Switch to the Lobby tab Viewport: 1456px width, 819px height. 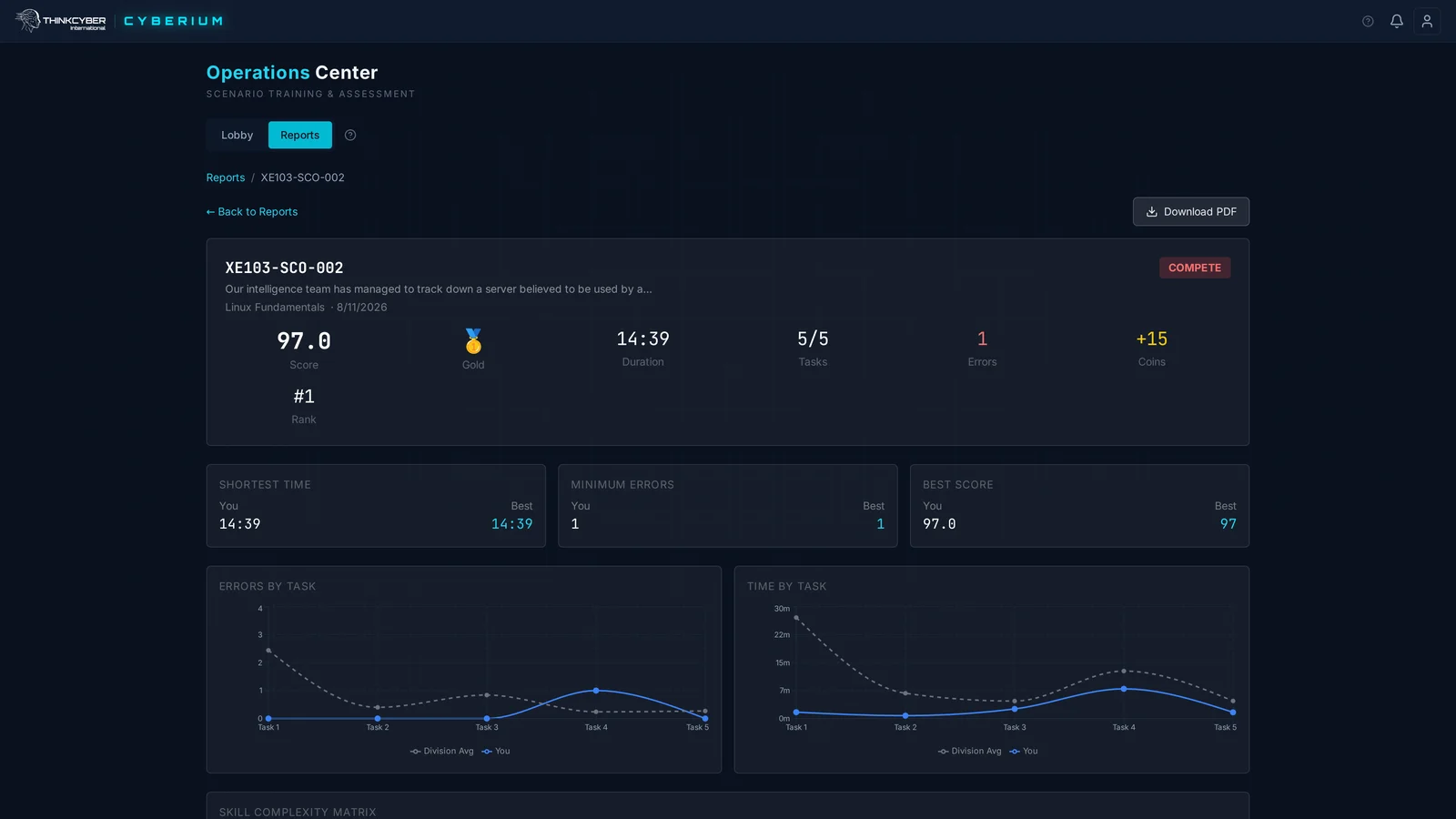[237, 135]
